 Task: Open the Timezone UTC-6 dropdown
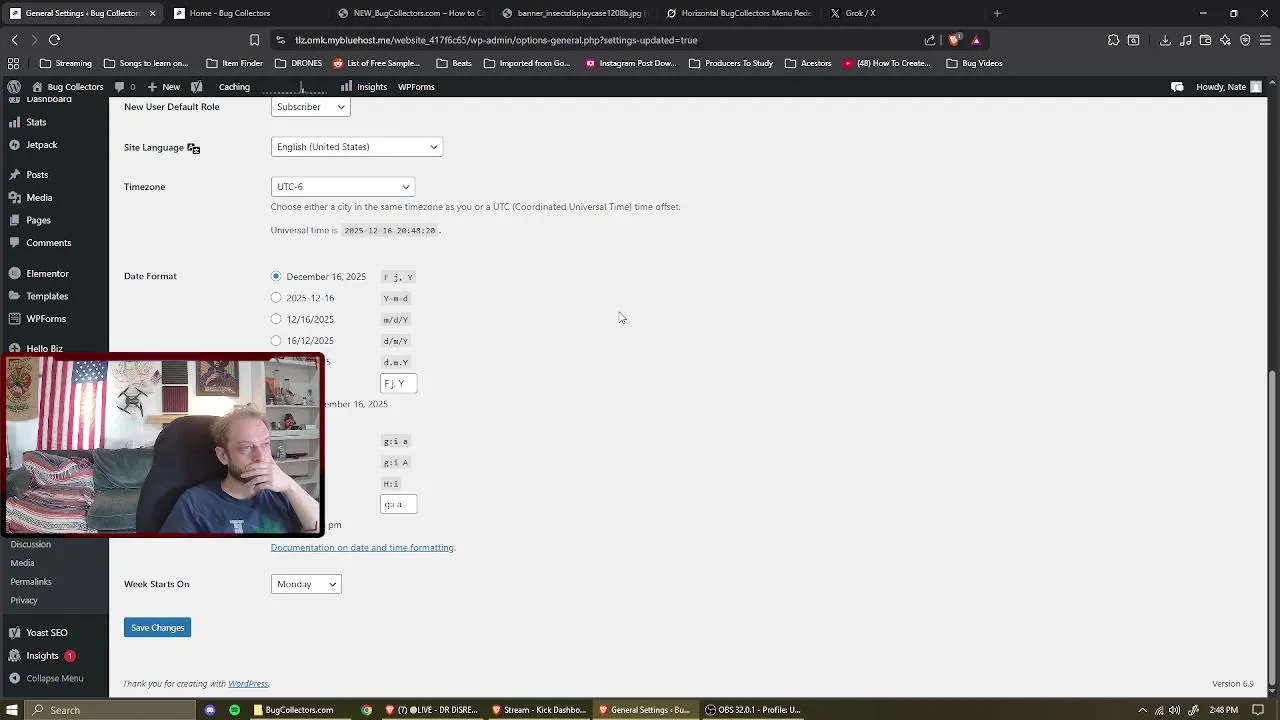[x=342, y=187]
